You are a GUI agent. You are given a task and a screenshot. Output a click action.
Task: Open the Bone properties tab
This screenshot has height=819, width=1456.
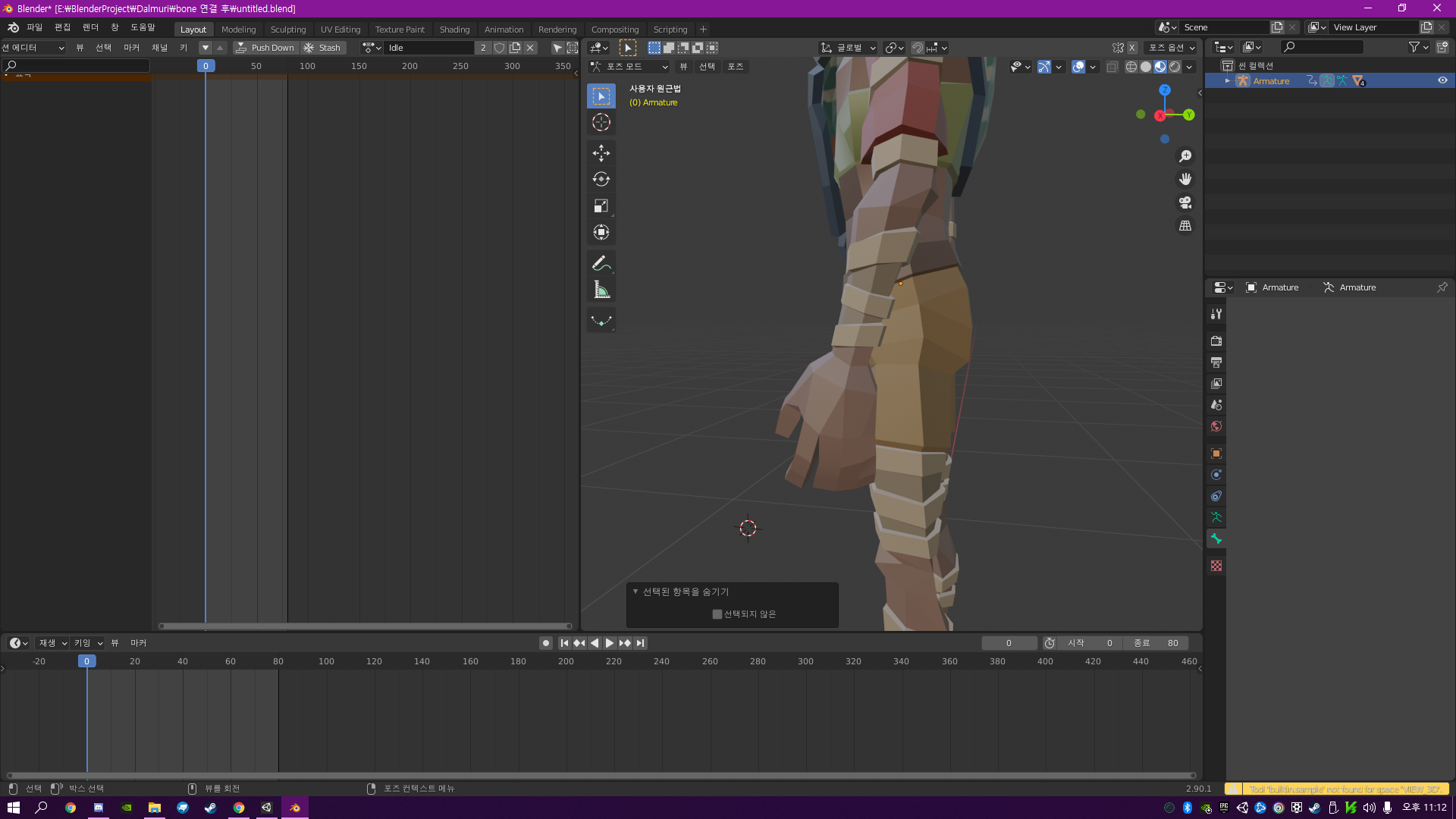[1216, 538]
